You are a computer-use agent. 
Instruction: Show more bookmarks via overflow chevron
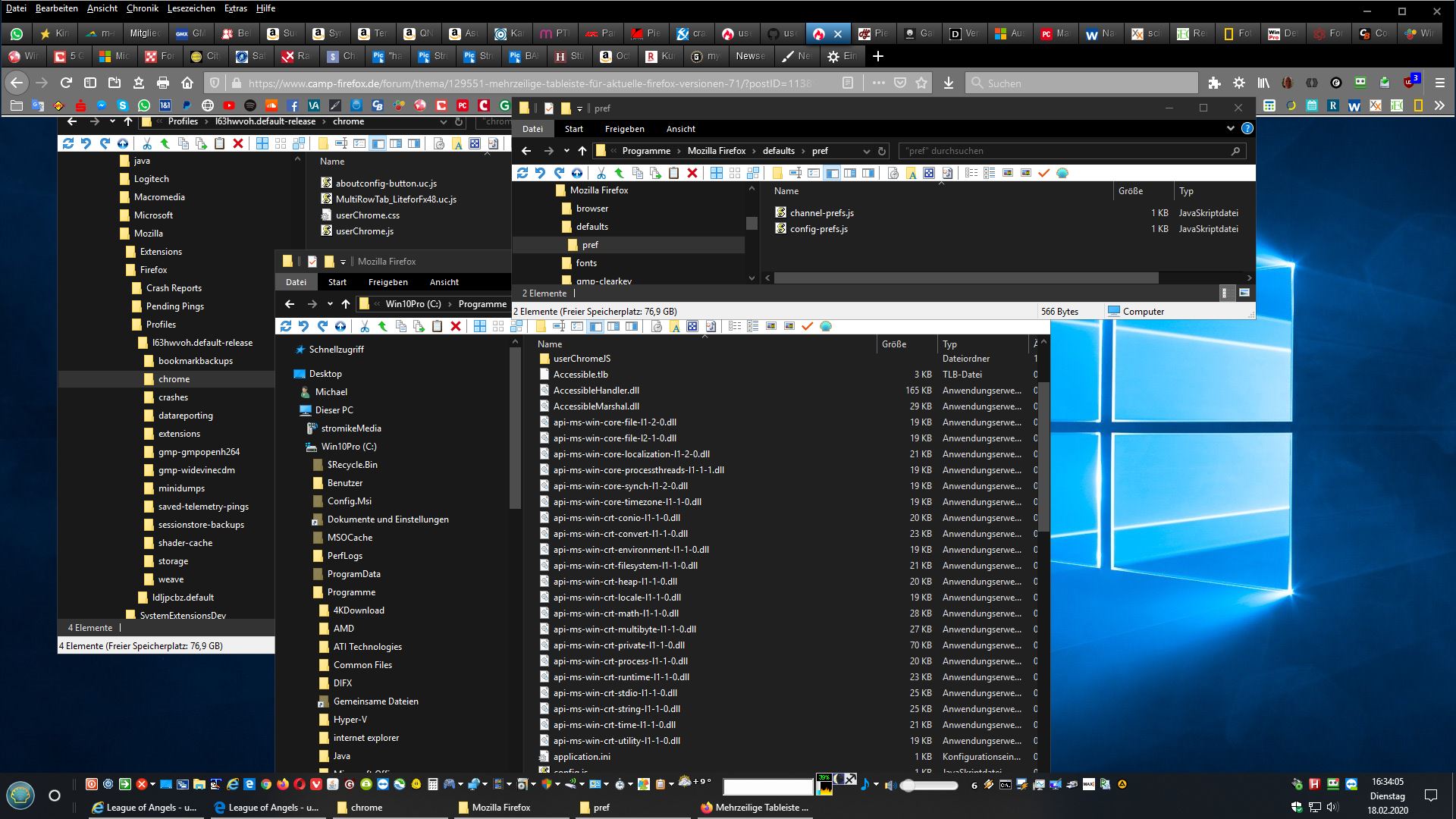tap(1439, 106)
